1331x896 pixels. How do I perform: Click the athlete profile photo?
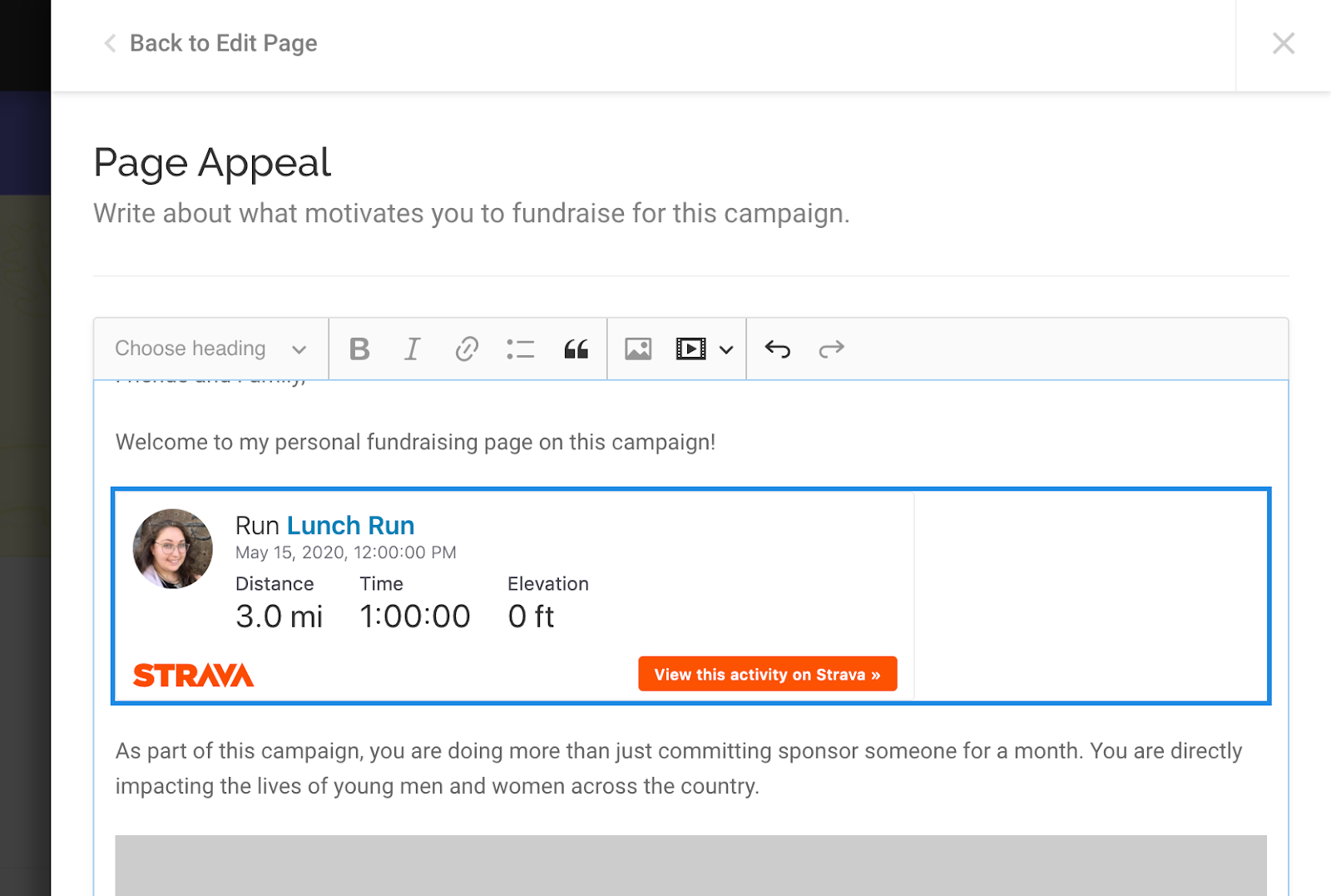point(173,549)
